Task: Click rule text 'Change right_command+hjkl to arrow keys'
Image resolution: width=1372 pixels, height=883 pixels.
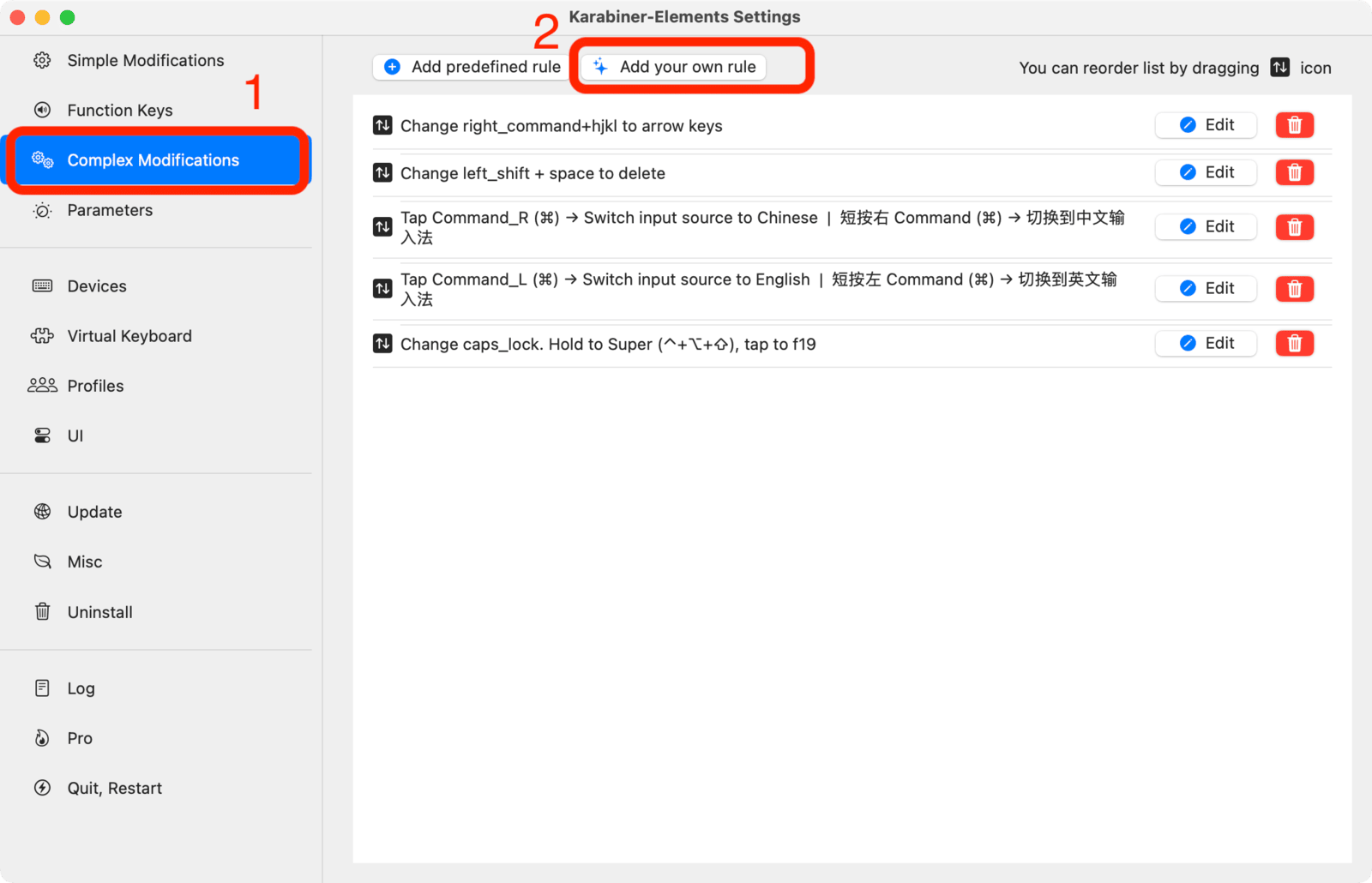Action: tap(561, 126)
